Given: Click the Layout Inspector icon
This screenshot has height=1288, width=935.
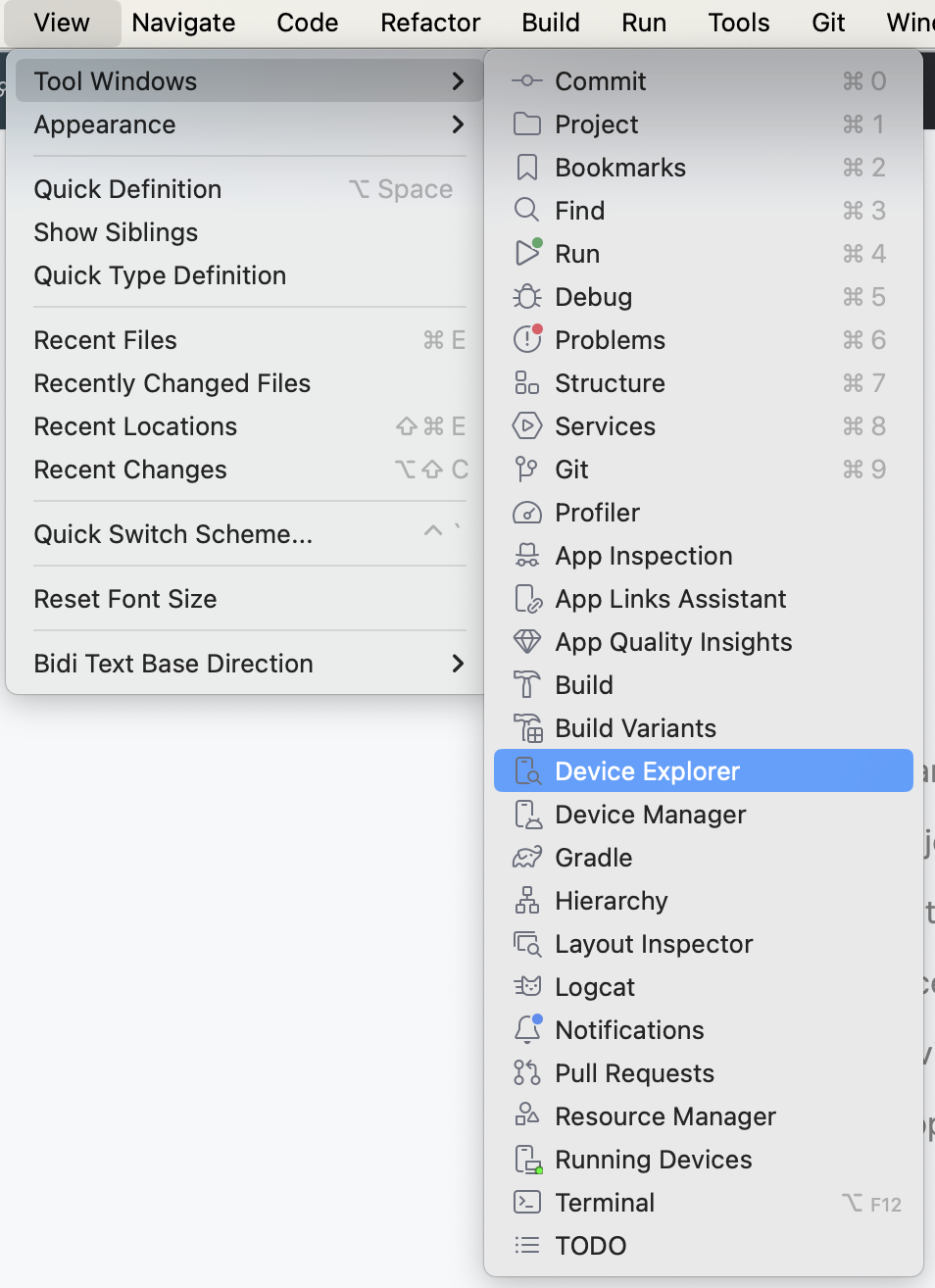Looking at the screenshot, I should (527, 944).
